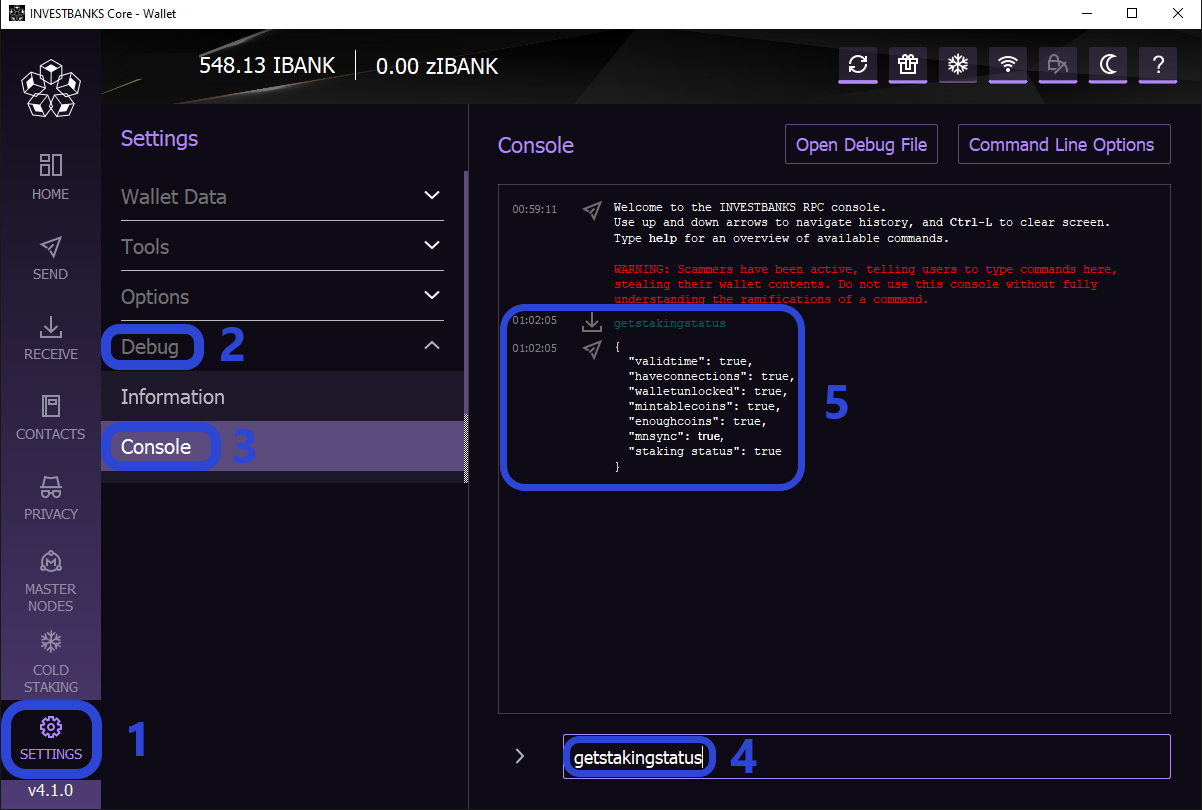The width and height of the screenshot is (1202, 810).
Task: Click the question mark help icon
Action: pos(1158,65)
